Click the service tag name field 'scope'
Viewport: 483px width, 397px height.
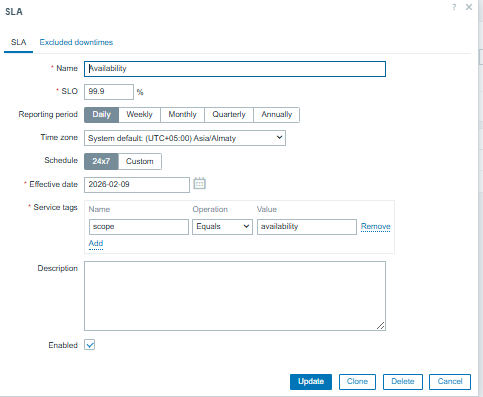click(139, 227)
